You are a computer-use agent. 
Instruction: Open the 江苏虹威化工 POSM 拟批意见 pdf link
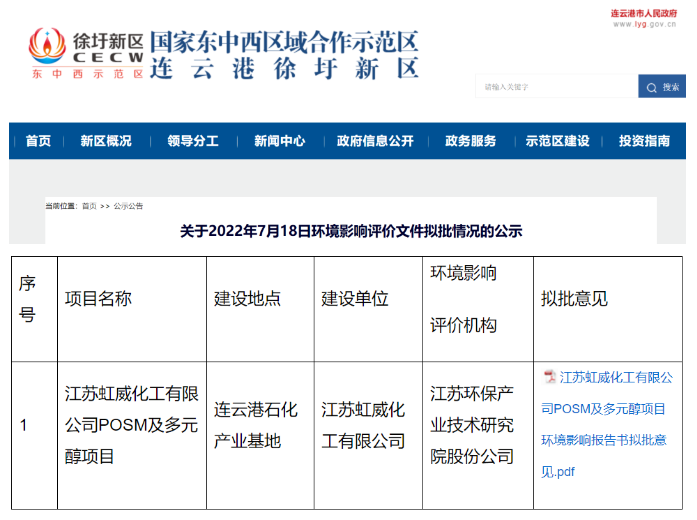point(607,424)
